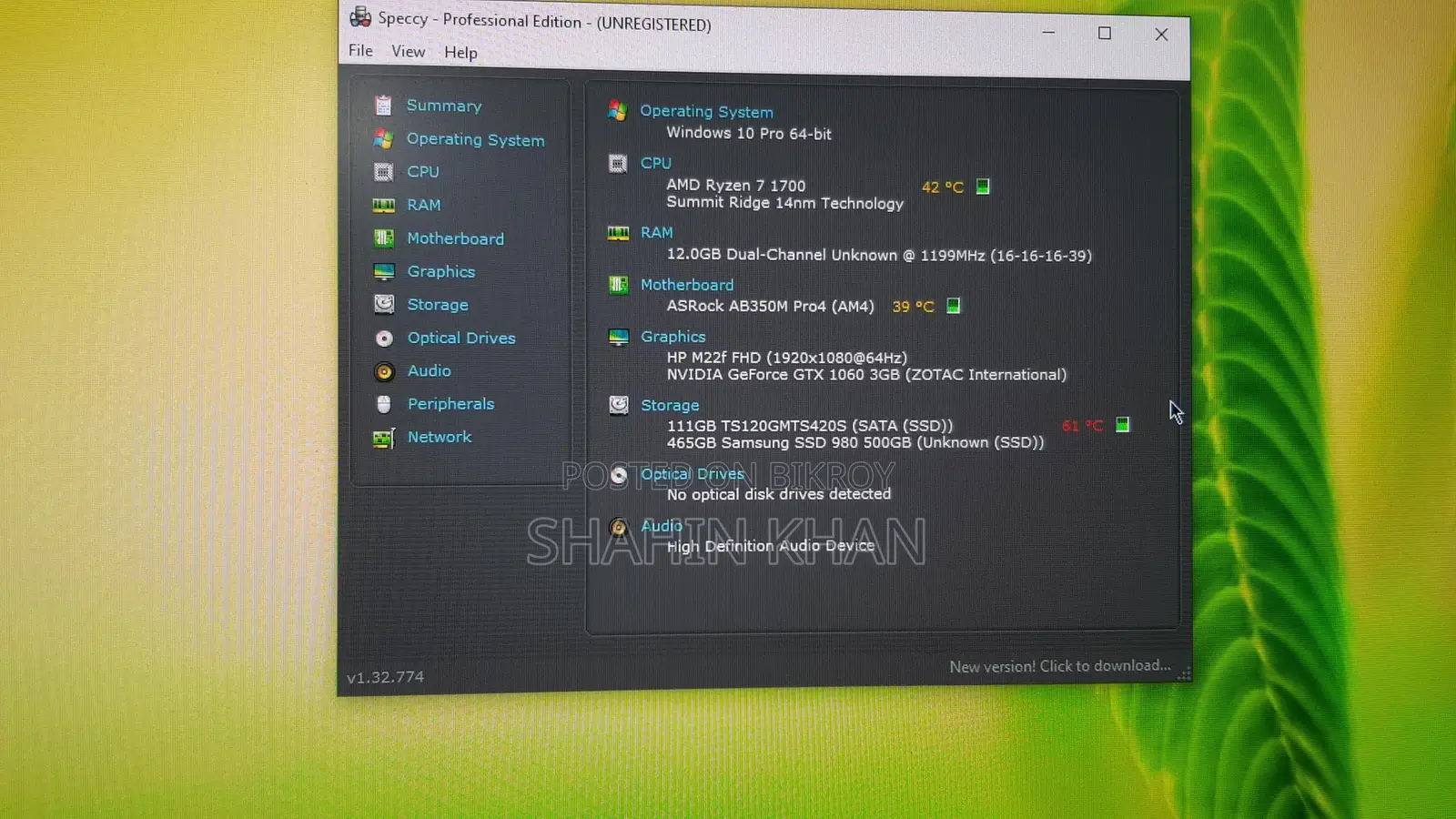This screenshot has height=819, width=1456.
Task: Click the Motherboard icon in summary panel
Action: [x=619, y=285]
